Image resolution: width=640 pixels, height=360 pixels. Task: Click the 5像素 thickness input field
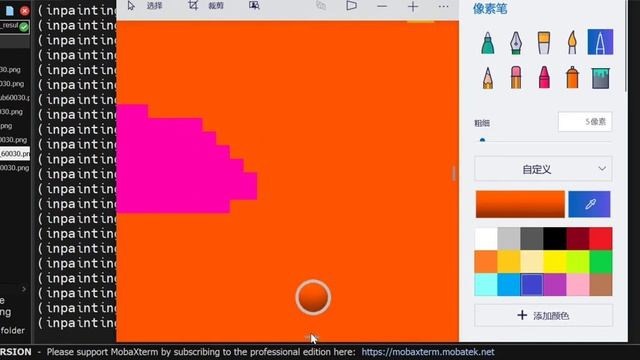click(585, 122)
